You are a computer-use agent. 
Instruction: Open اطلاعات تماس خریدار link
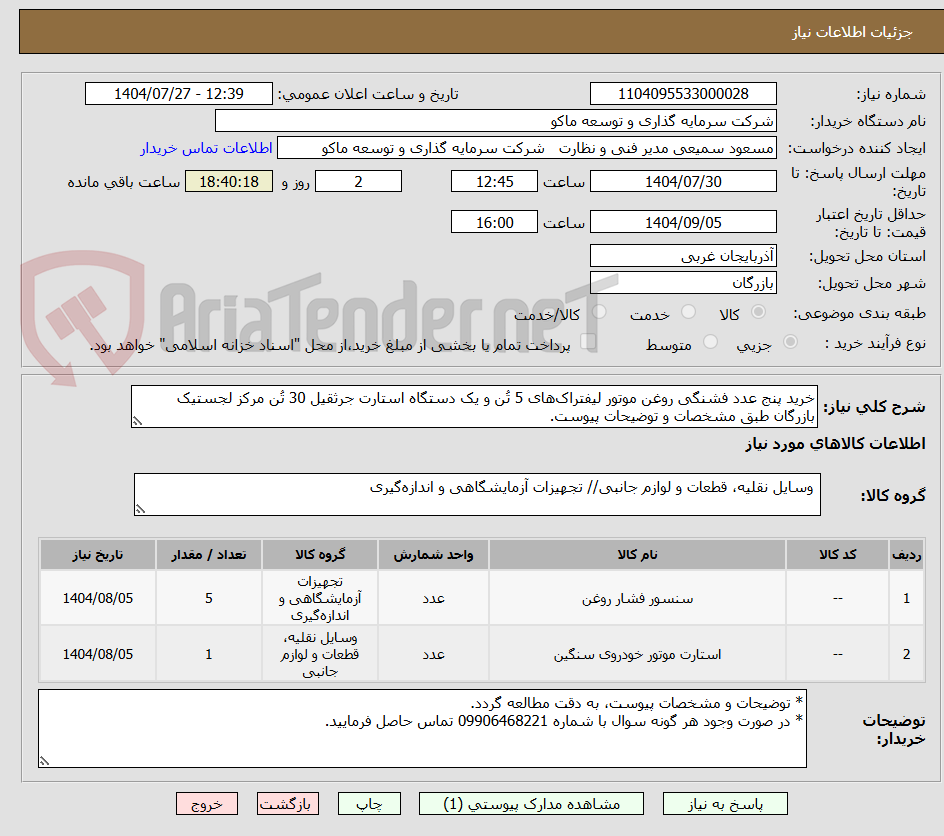[206, 148]
